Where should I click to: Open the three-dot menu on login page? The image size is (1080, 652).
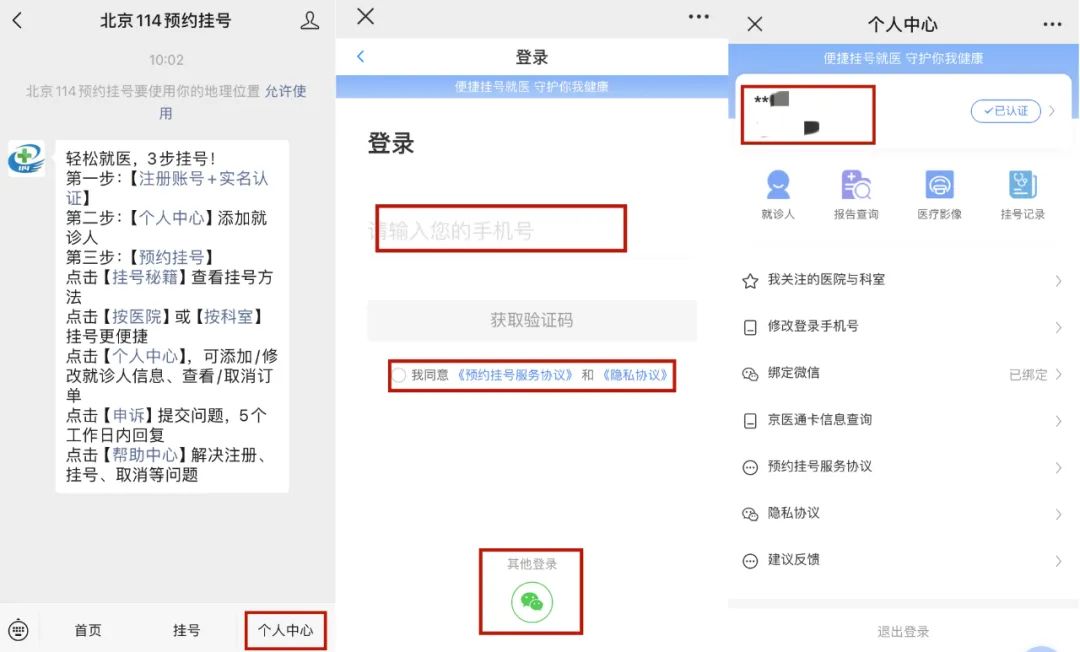pyautogui.click(x=698, y=17)
